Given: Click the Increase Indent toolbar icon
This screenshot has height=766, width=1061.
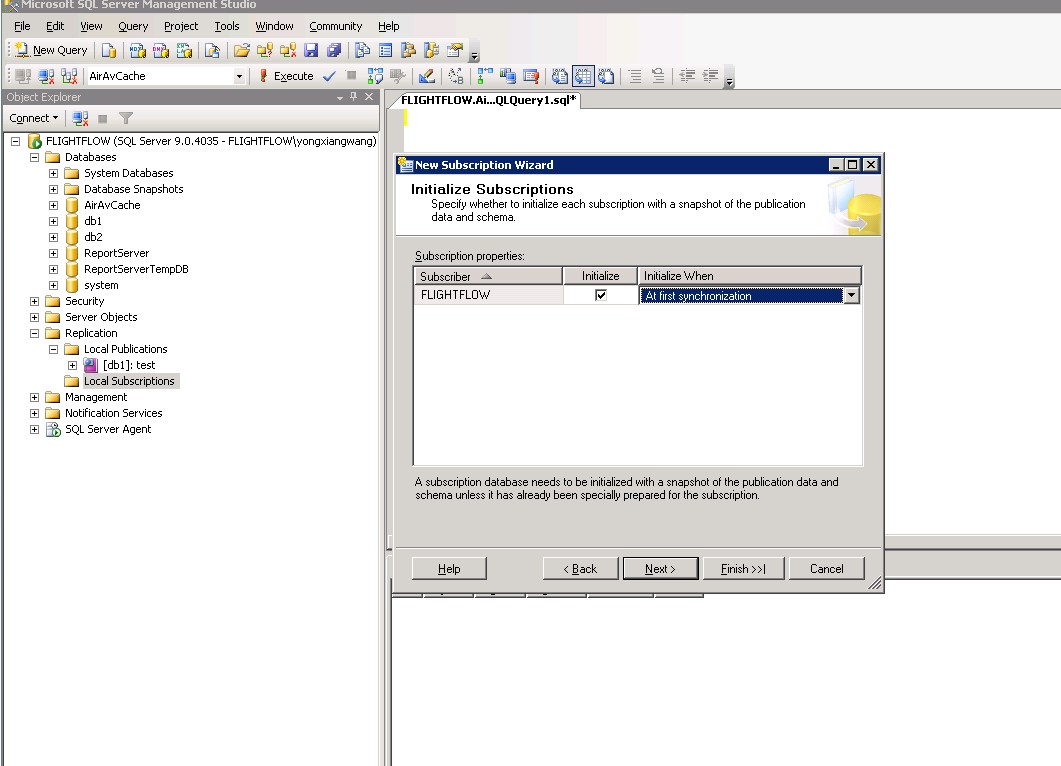Looking at the screenshot, I should coord(711,76).
